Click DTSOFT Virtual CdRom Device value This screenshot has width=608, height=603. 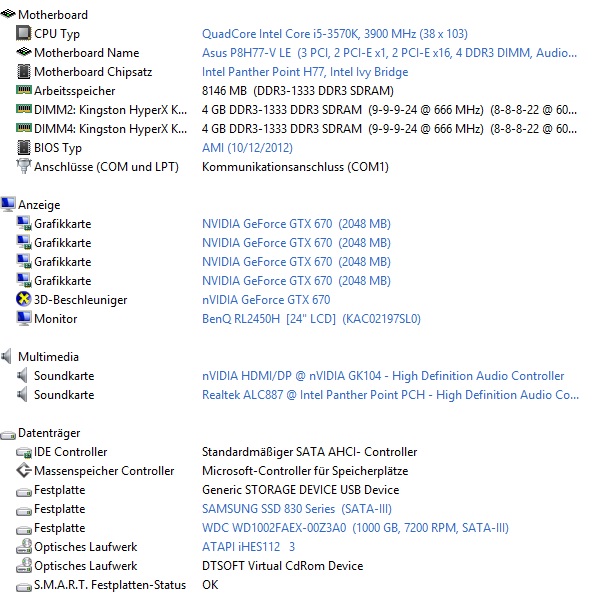click(x=282, y=566)
